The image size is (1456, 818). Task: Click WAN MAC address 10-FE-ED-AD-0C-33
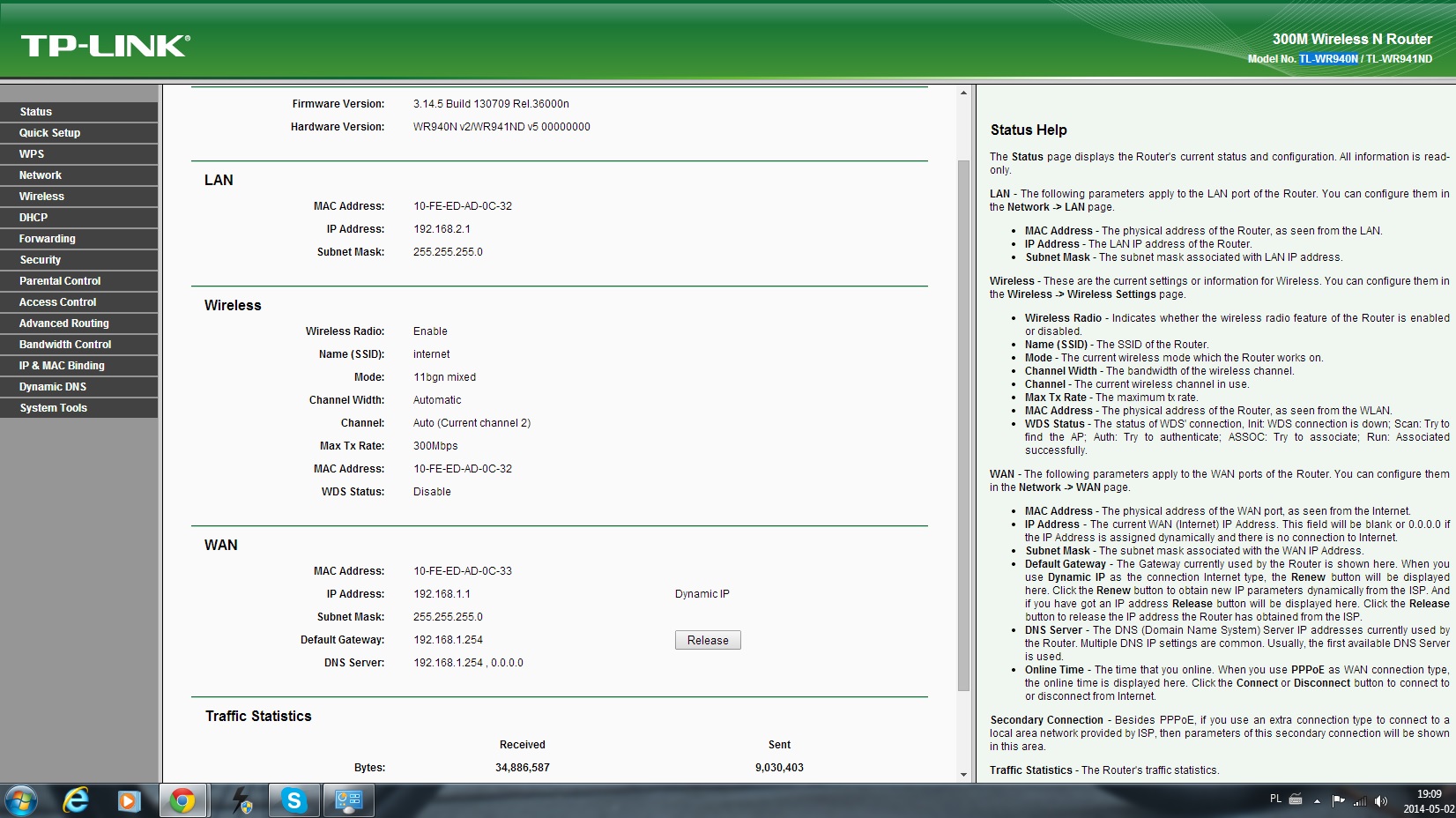point(463,571)
